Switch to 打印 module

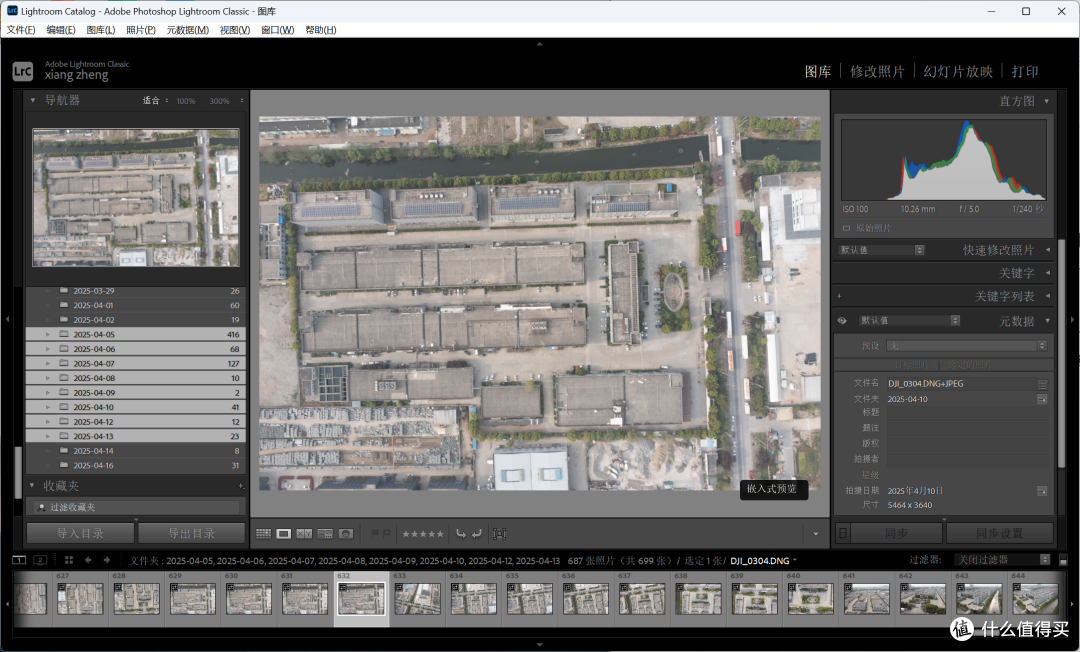click(1024, 72)
